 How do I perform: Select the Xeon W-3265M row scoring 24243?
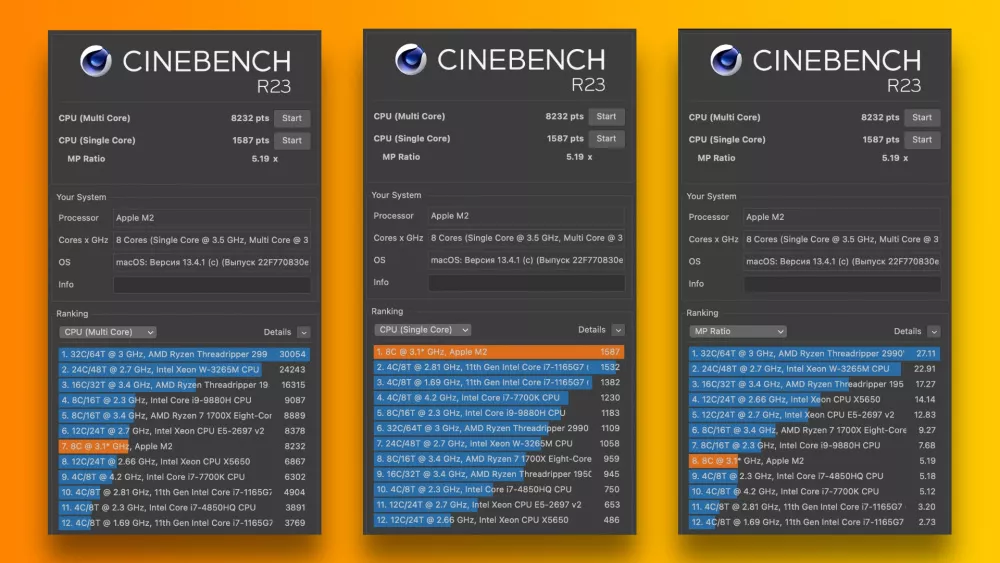(184, 369)
